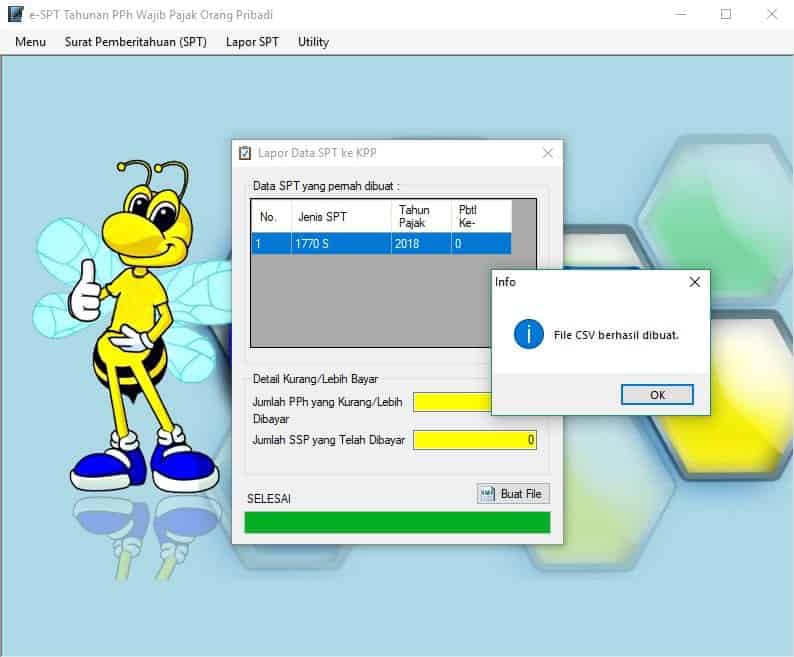
Task: Close the Info dialog with X
Action: [695, 282]
